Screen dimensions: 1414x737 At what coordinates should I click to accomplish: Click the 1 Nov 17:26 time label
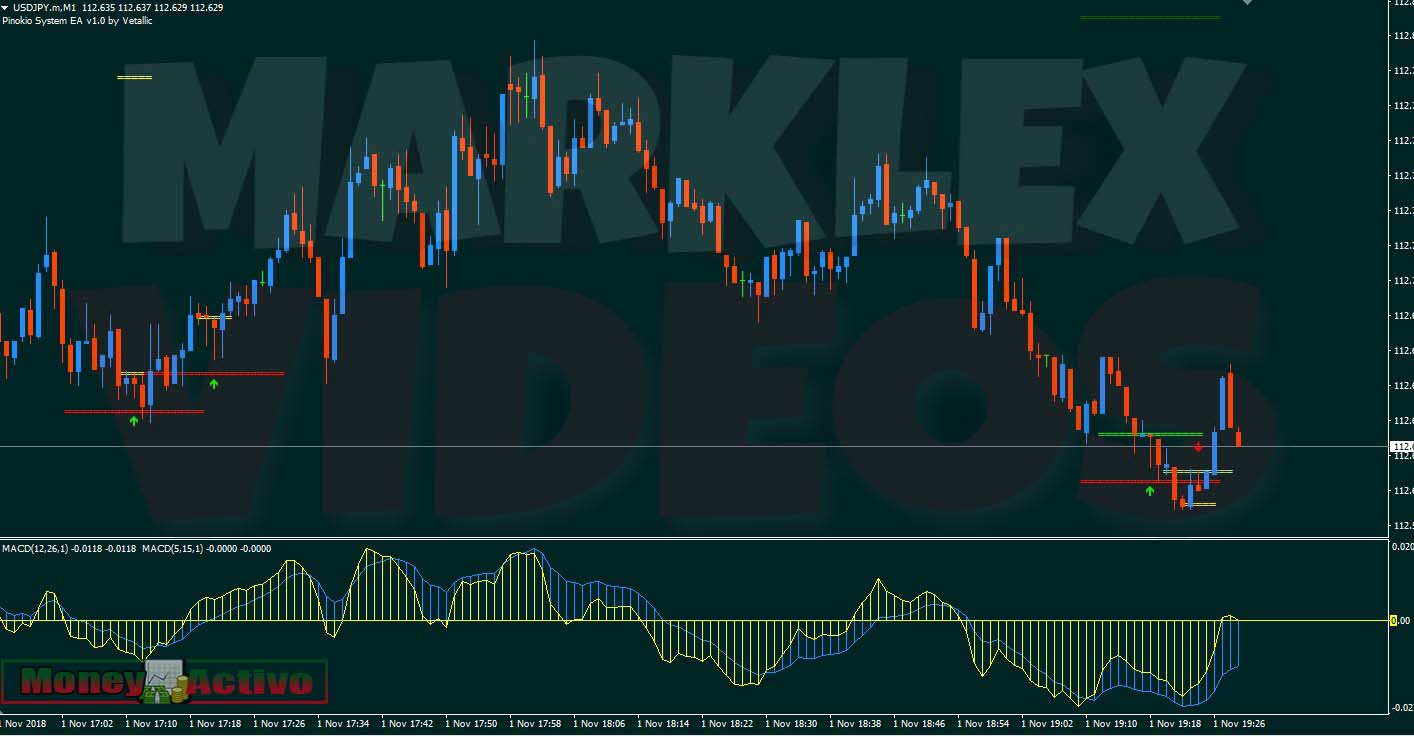point(279,723)
